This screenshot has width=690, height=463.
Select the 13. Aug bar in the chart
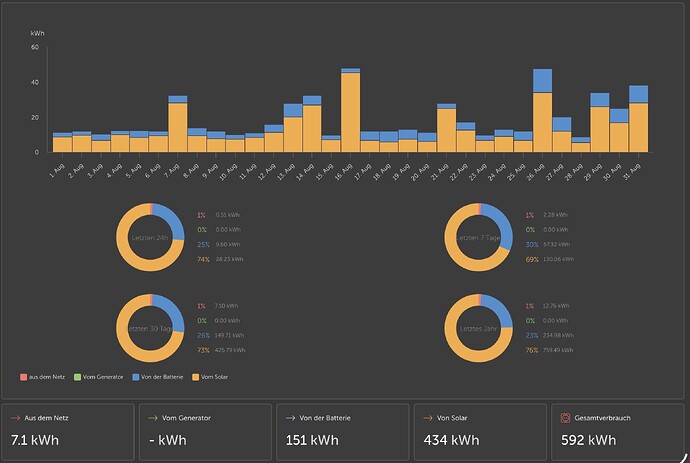(x=293, y=128)
